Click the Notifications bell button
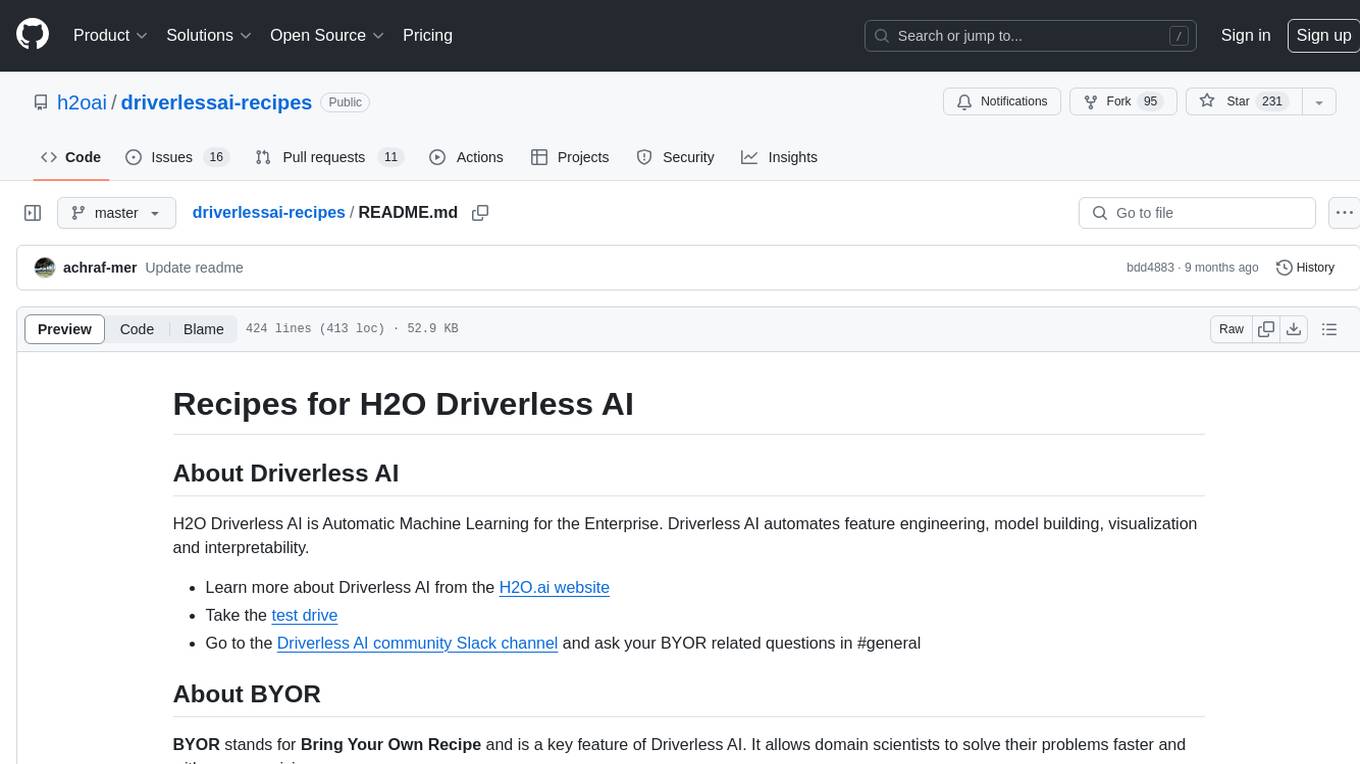This screenshot has height=764, width=1360. tap(1002, 102)
